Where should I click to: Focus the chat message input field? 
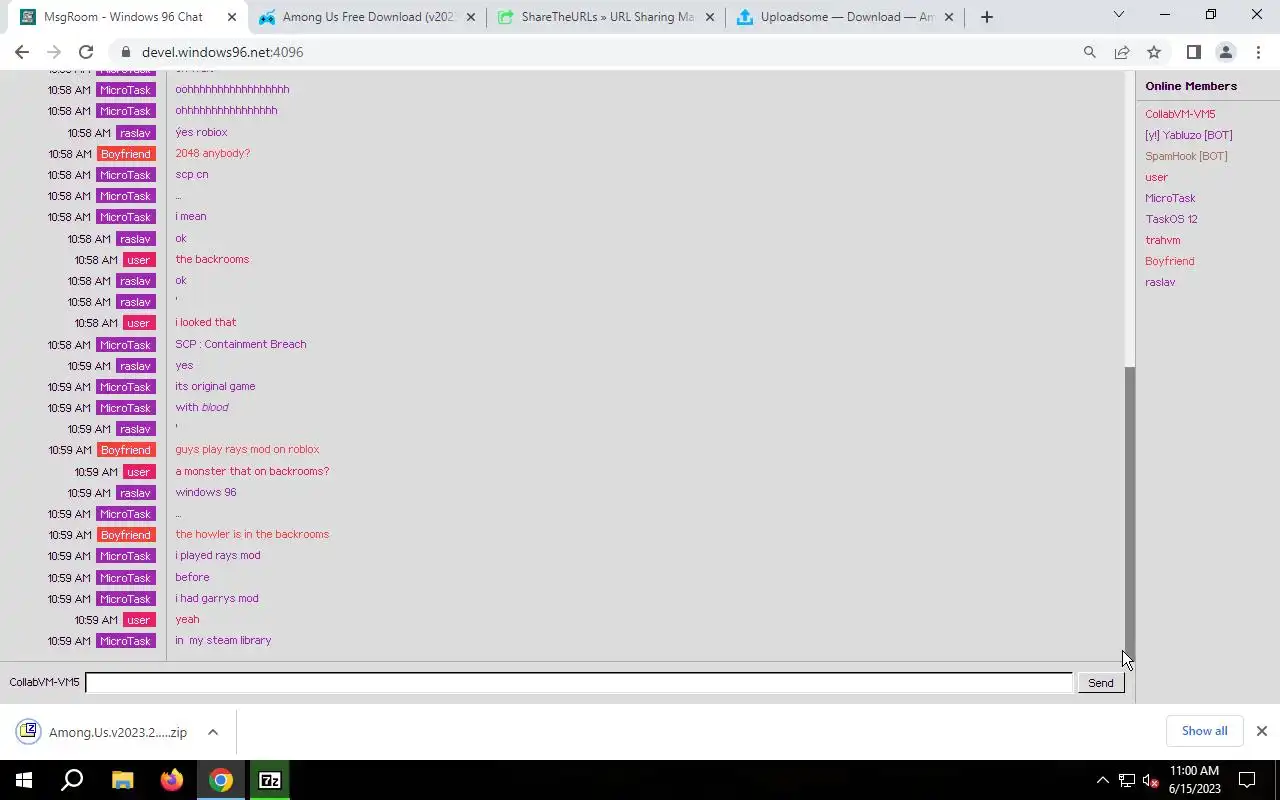click(x=579, y=683)
